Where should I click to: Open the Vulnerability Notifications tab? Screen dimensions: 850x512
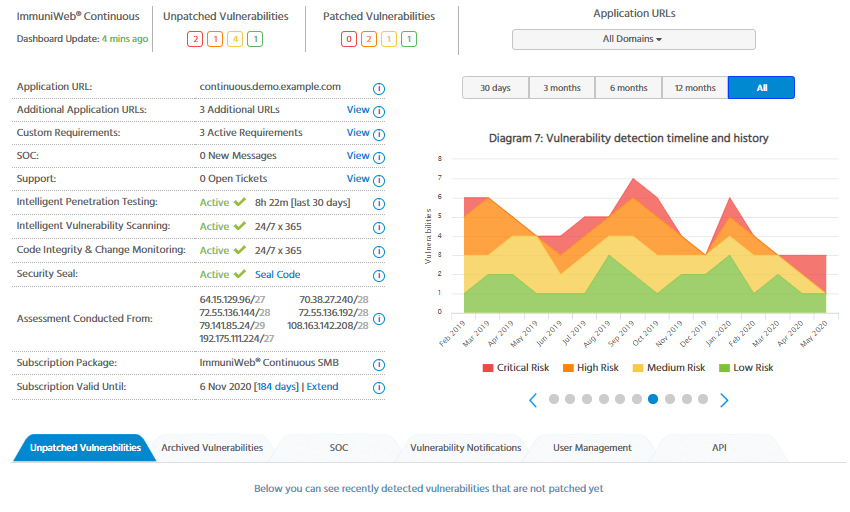pos(466,448)
